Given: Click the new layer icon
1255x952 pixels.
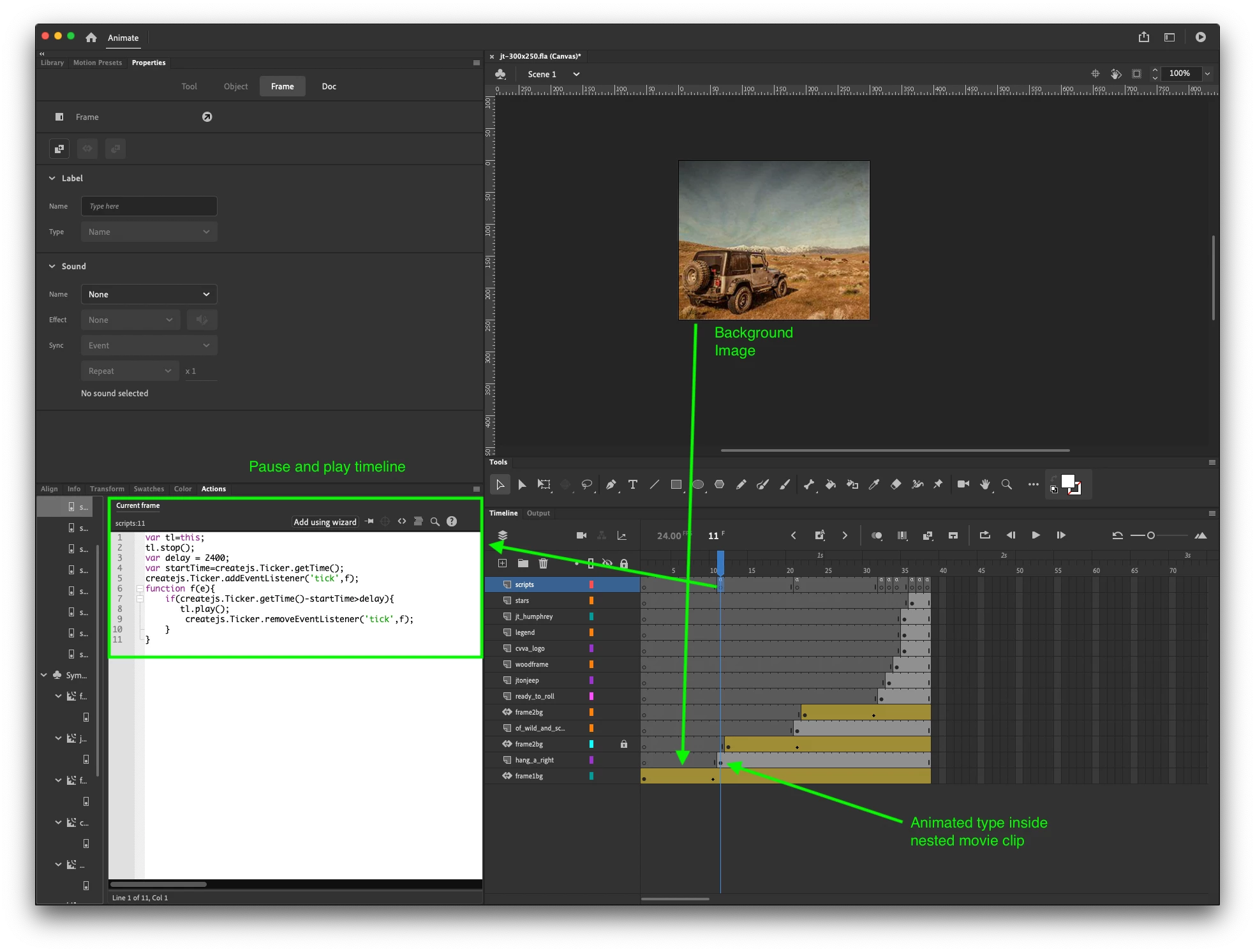Looking at the screenshot, I should 503,563.
